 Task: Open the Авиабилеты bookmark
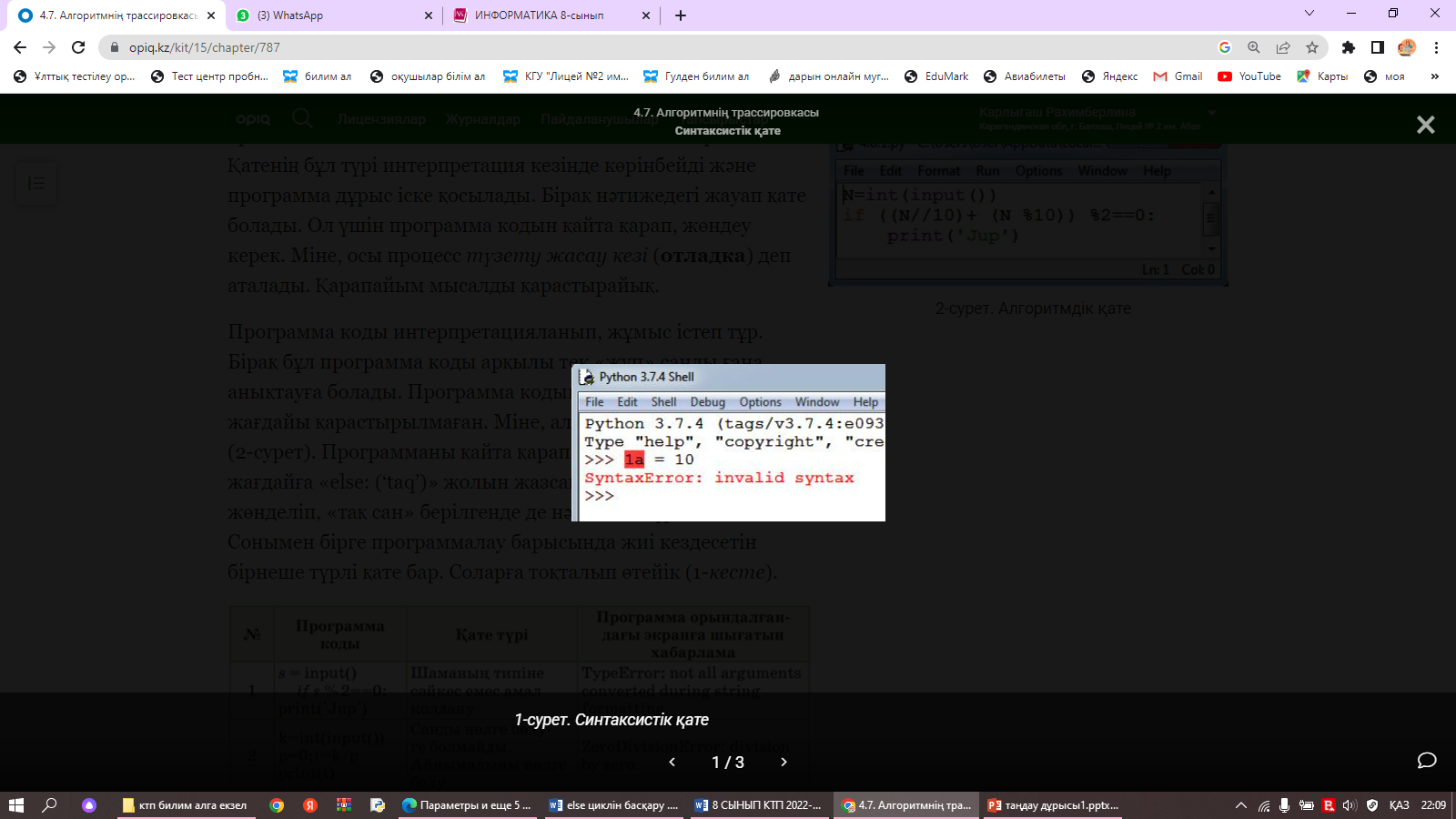coord(1024,76)
